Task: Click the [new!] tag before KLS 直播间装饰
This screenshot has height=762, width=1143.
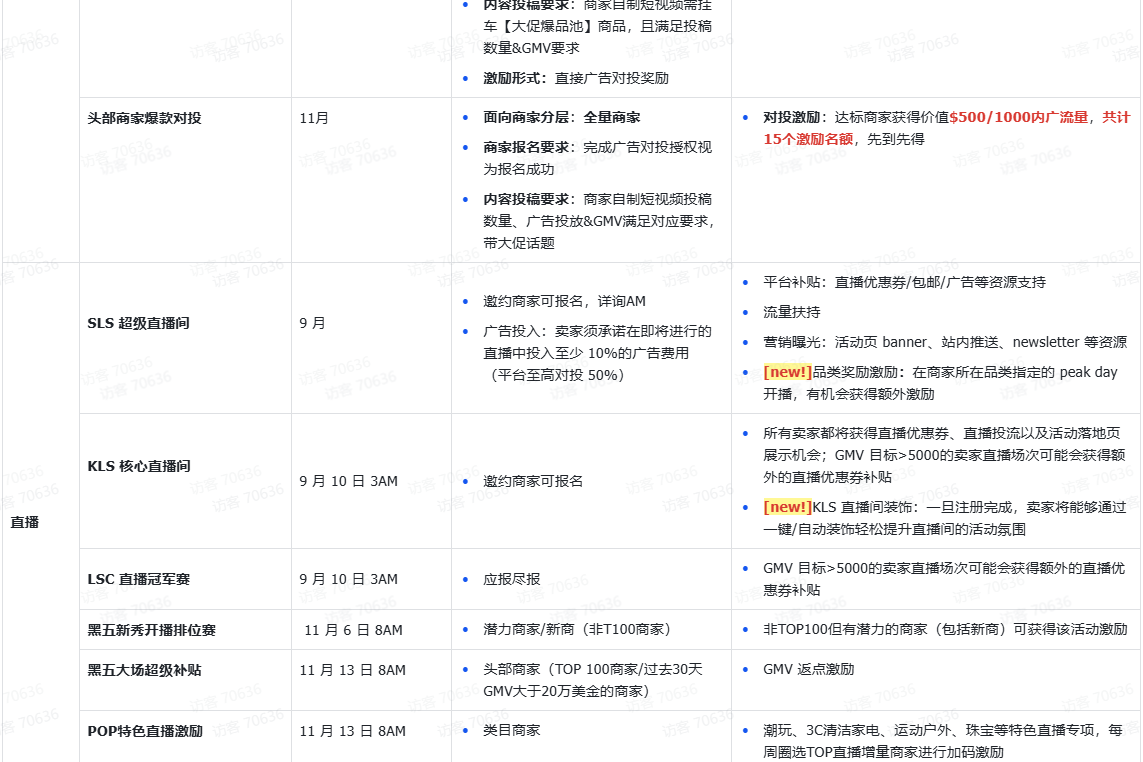Action: [787, 507]
